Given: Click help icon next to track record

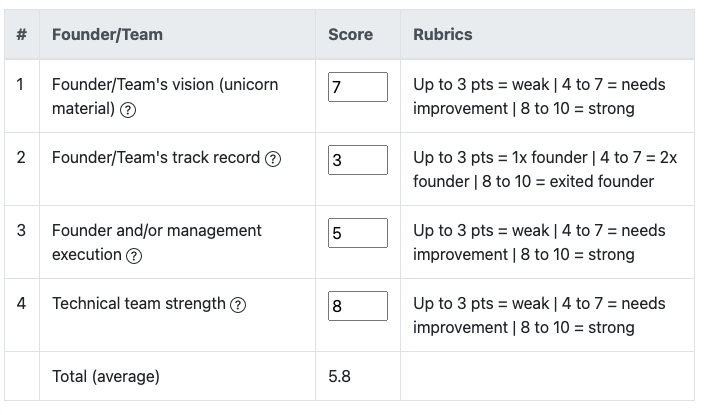Looking at the screenshot, I should 273,159.
